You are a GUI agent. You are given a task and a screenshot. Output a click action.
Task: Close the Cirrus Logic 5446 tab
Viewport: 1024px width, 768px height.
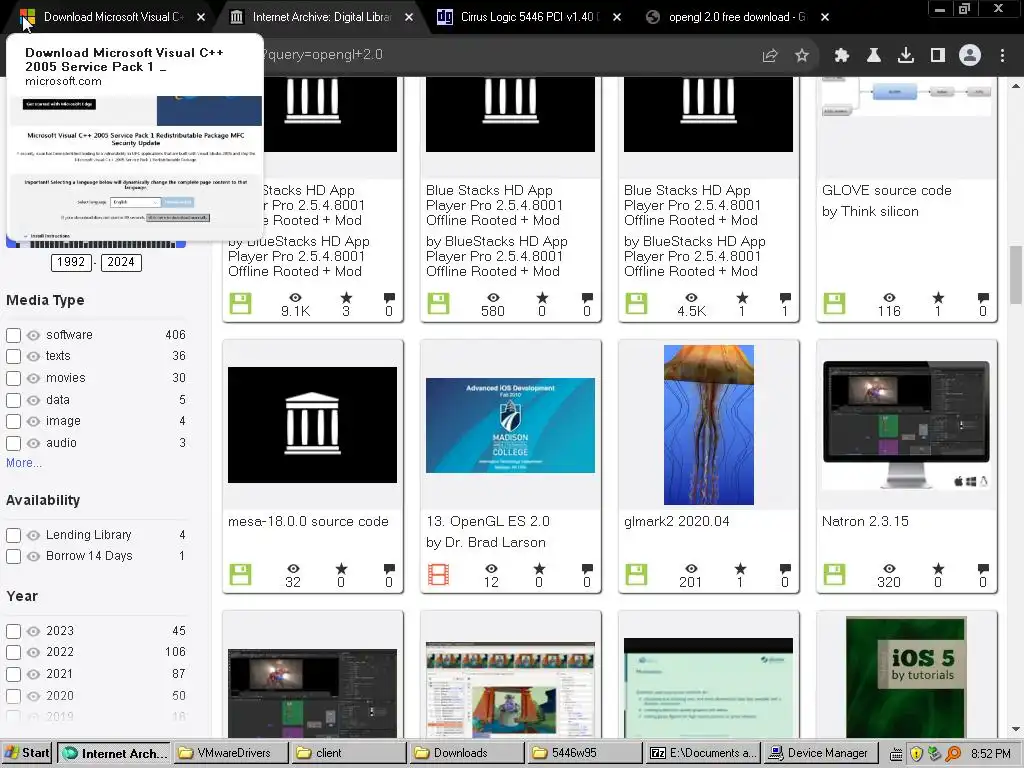click(617, 18)
